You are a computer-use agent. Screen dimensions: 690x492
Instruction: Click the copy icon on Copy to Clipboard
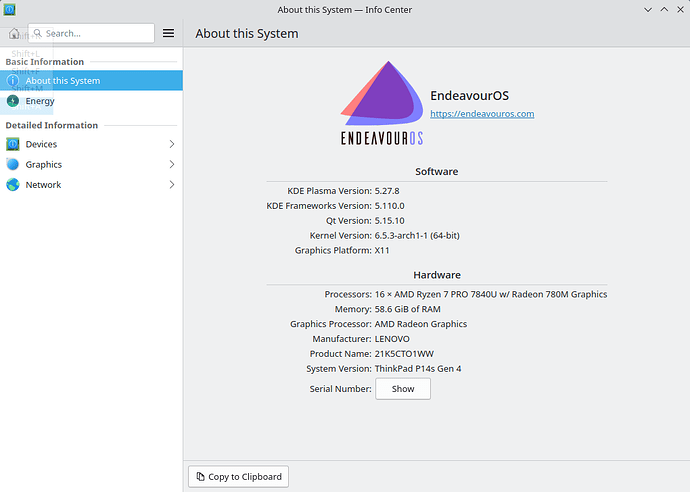pyautogui.click(x=200, y=477)
